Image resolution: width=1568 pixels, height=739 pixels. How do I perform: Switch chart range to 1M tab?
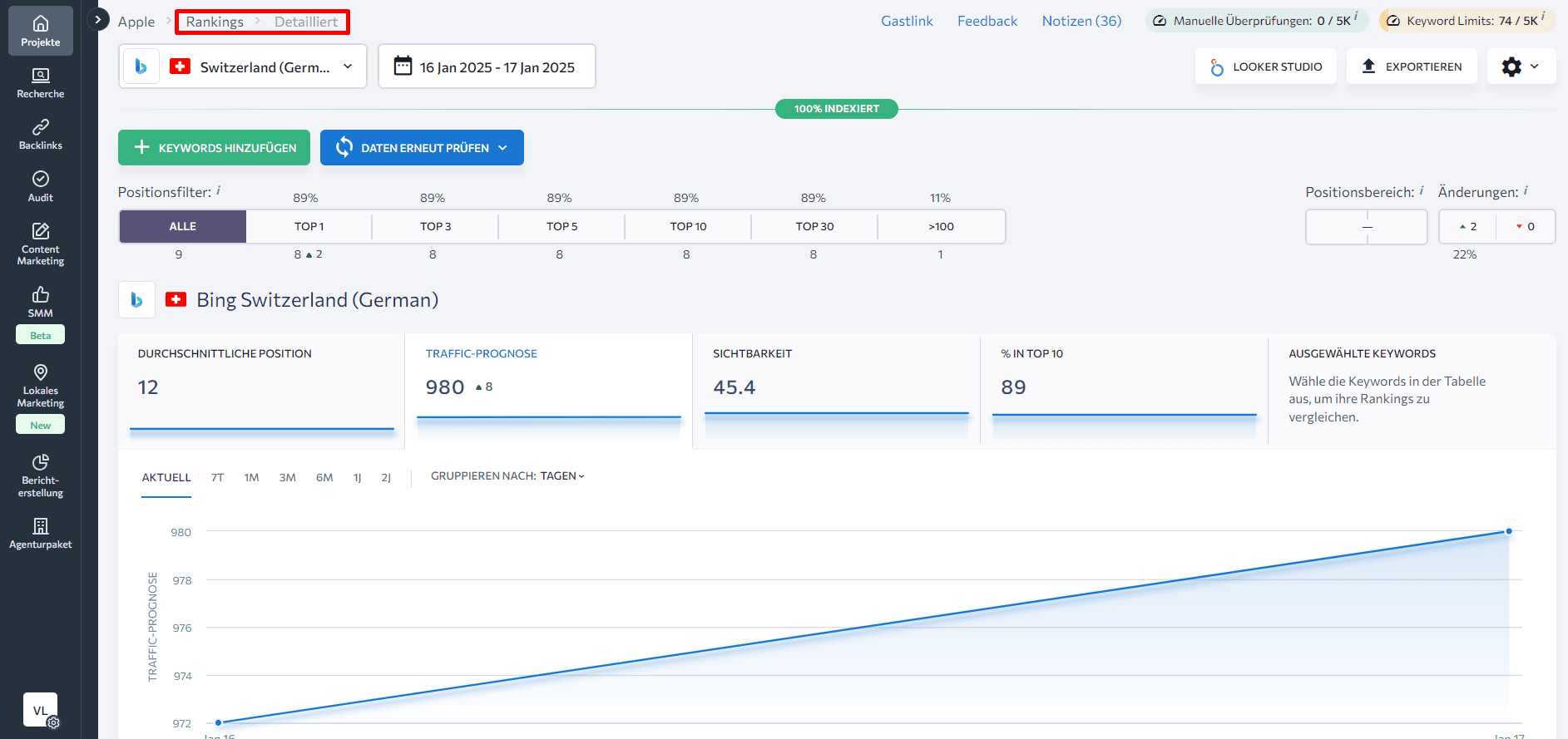[251, 477]
